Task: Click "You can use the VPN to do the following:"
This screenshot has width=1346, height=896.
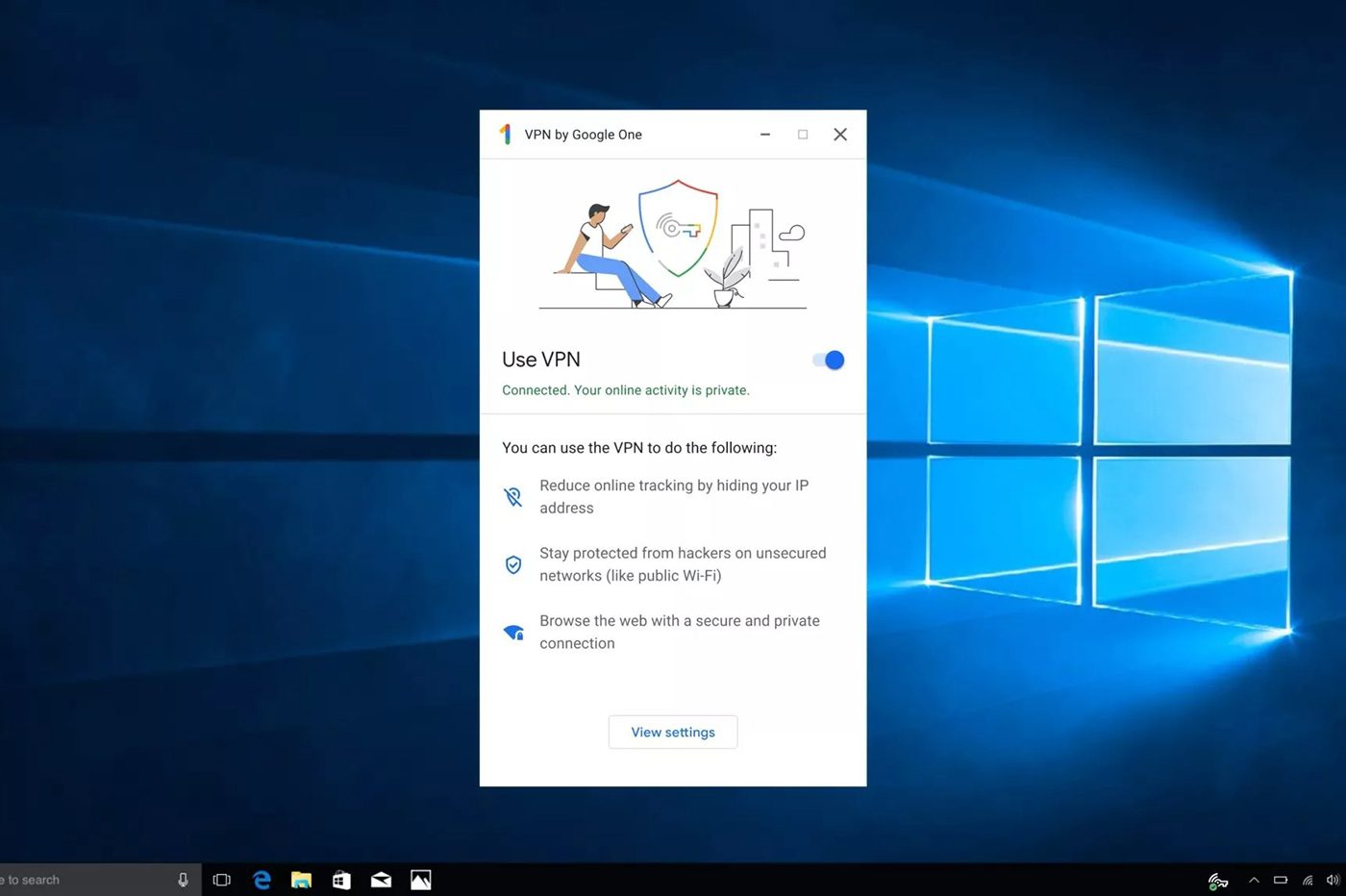Action: pos(639,448)
